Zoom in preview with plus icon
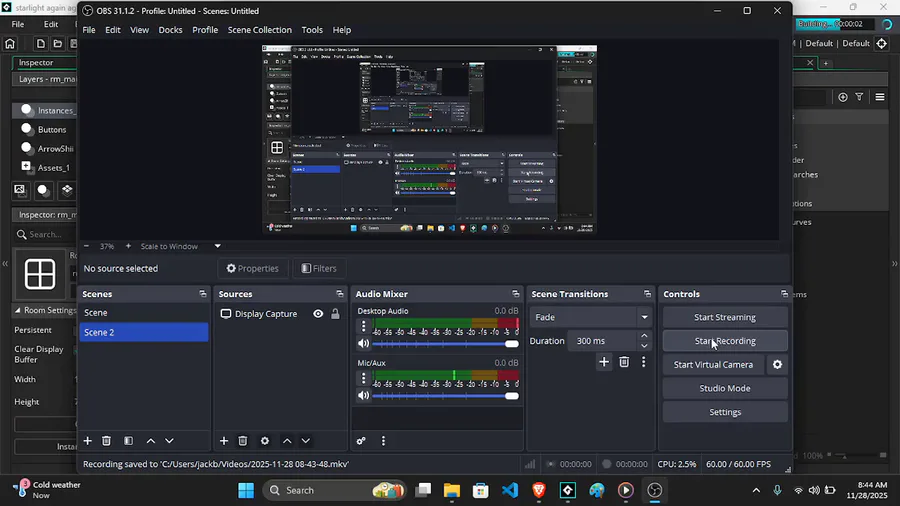This screenshot has width=900, height=506. 128,246
